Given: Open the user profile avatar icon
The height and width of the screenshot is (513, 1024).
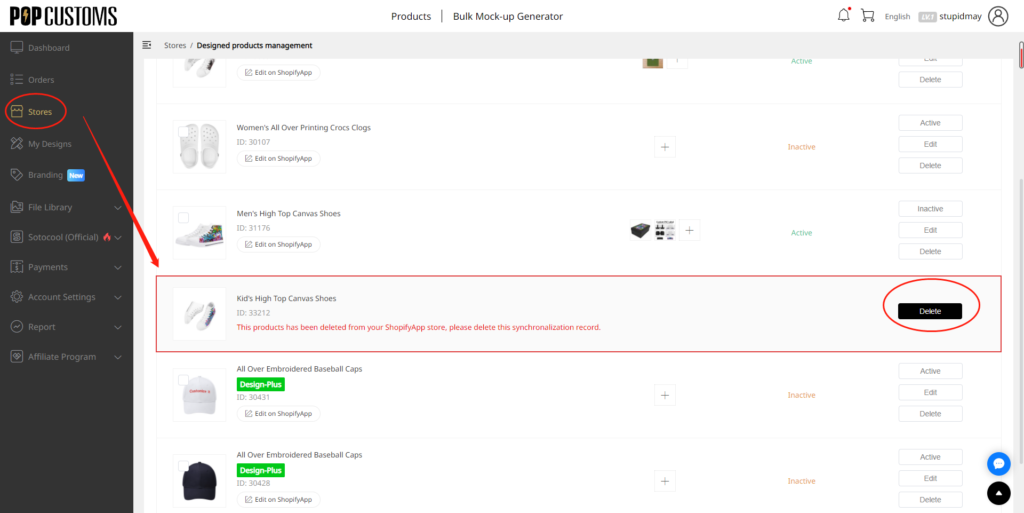Looking at the screenshot, I should click(x=999, y=16).
